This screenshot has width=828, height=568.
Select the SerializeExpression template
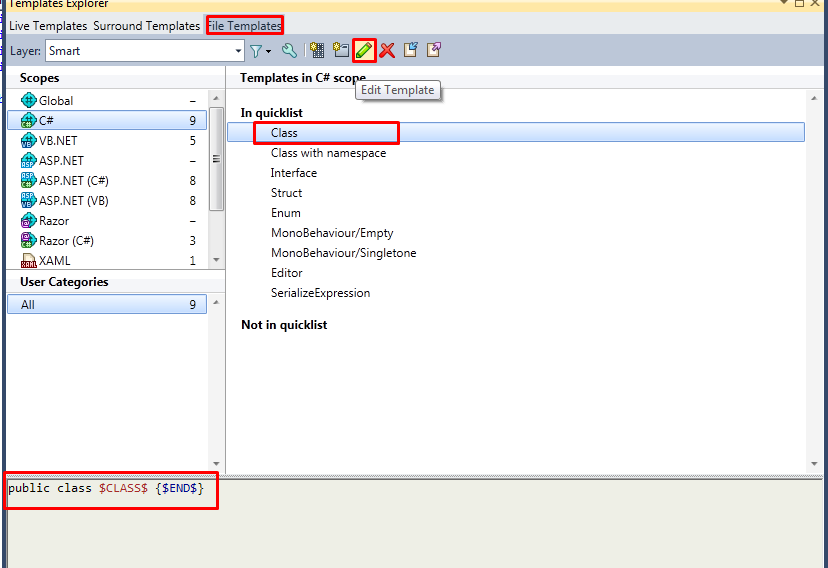pyautogui.click(x=321, y=293)
